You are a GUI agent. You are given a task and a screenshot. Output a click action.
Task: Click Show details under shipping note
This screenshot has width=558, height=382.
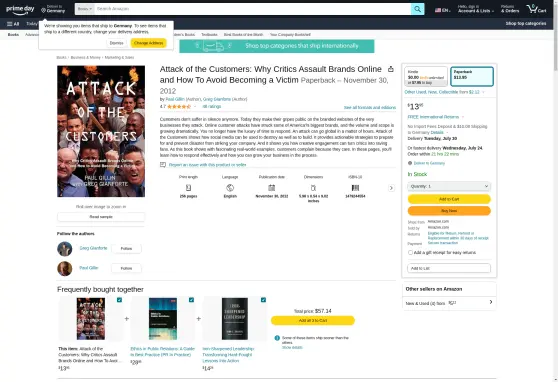292,347
